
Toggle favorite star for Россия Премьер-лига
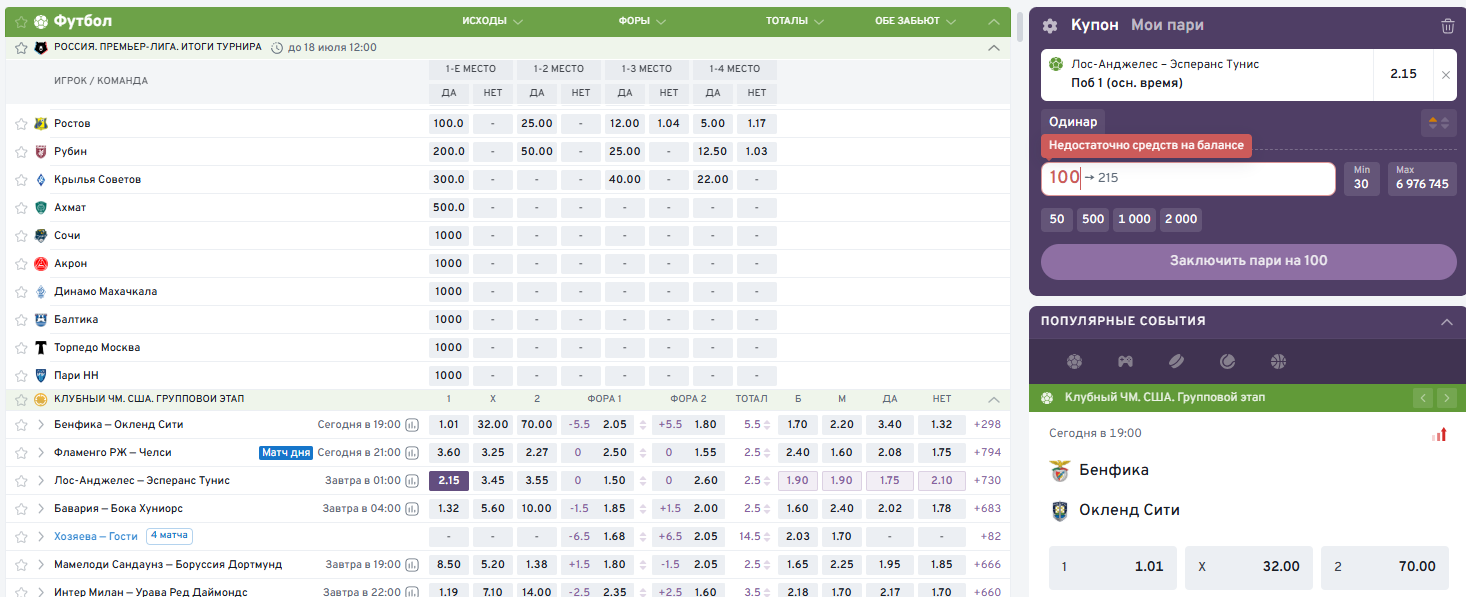click(x=21, y=47)
